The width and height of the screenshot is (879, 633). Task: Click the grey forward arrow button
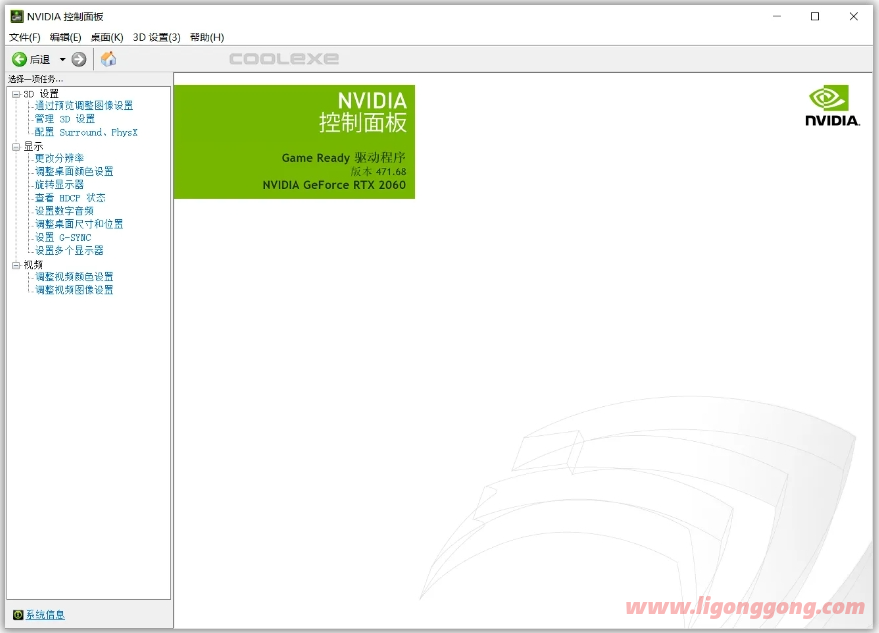(x=79, y=59)
